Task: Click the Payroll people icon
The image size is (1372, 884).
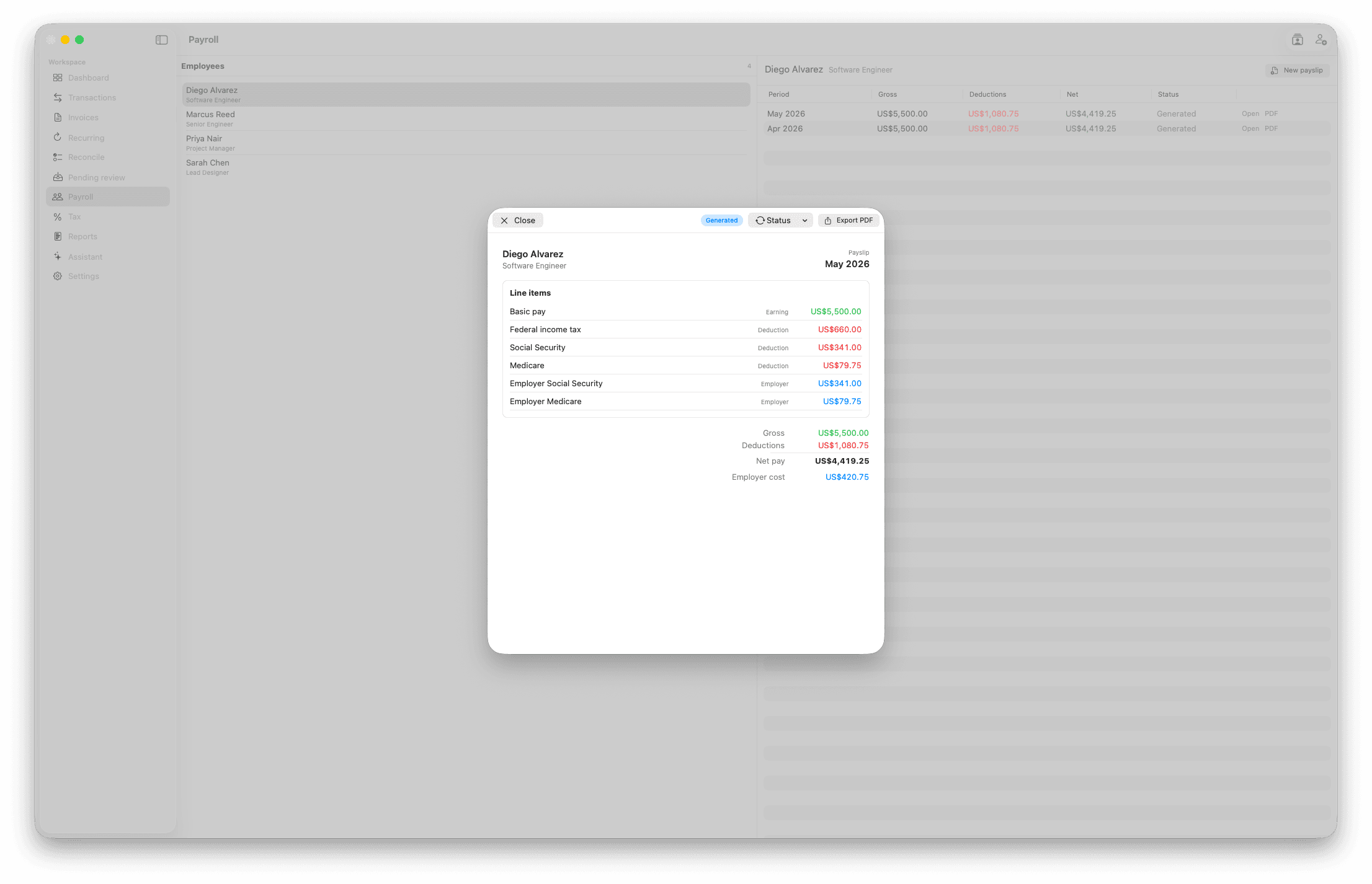Action: [x=58, y=197]
